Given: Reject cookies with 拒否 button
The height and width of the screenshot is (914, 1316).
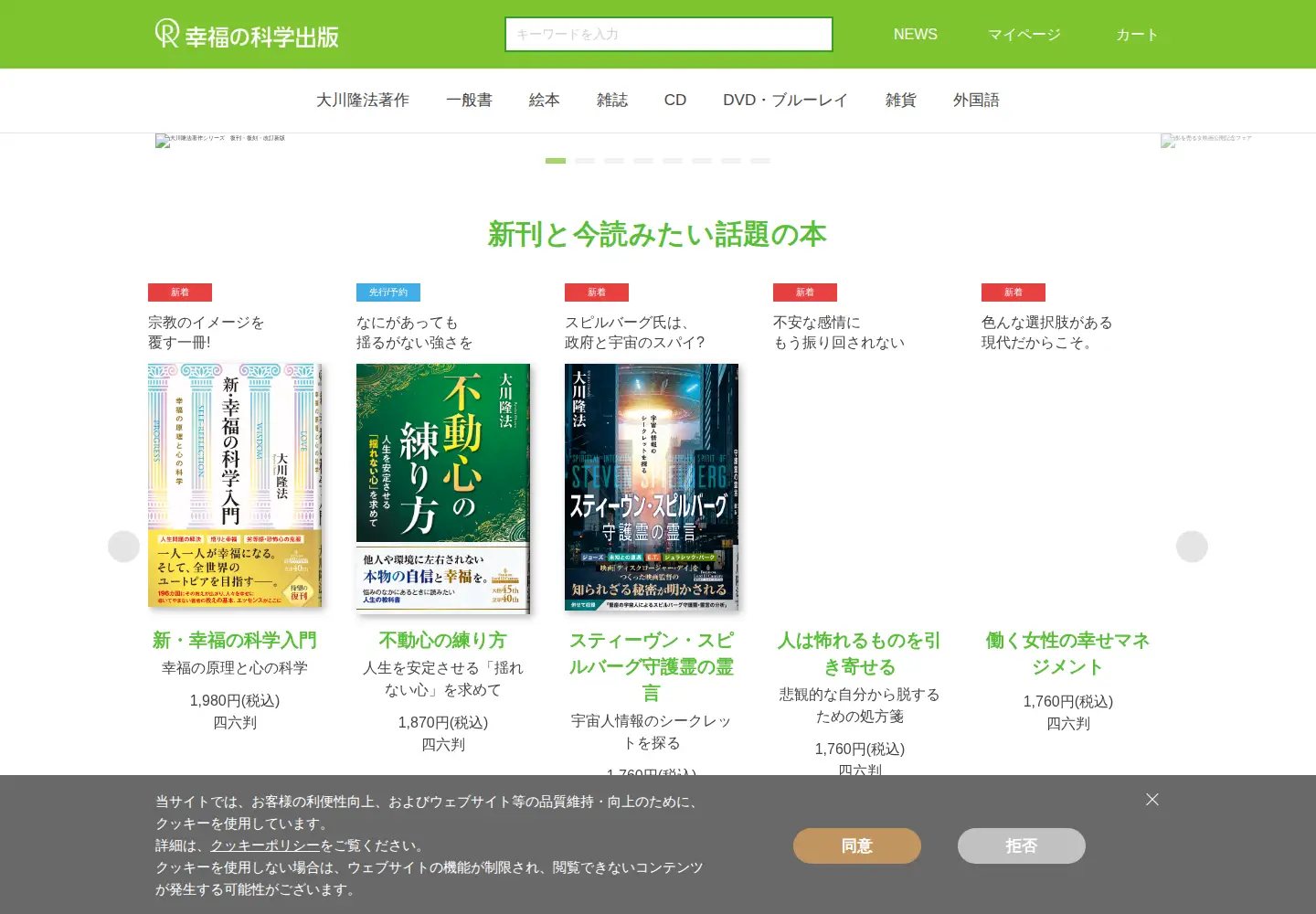Looking at the screenshot, I should click(1022, 846).
